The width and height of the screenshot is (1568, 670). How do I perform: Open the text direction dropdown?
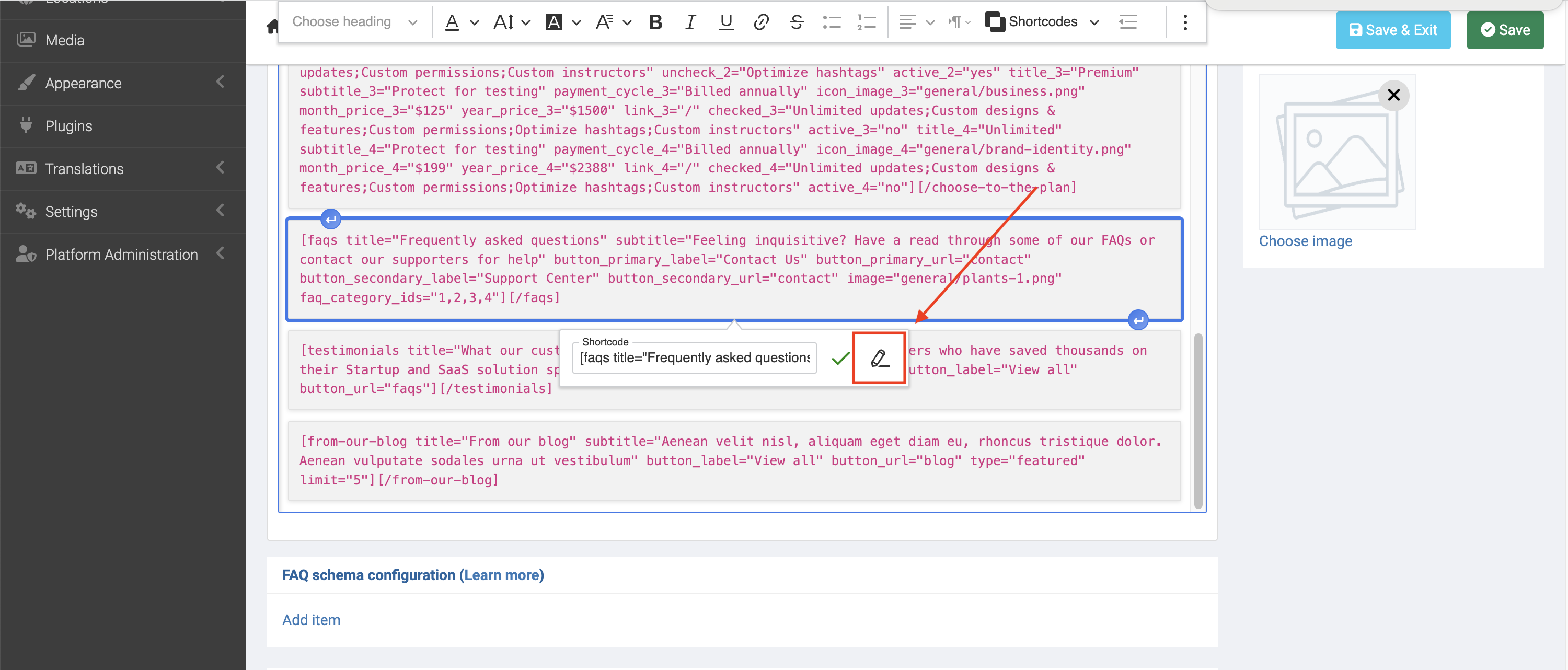[959, 22]
